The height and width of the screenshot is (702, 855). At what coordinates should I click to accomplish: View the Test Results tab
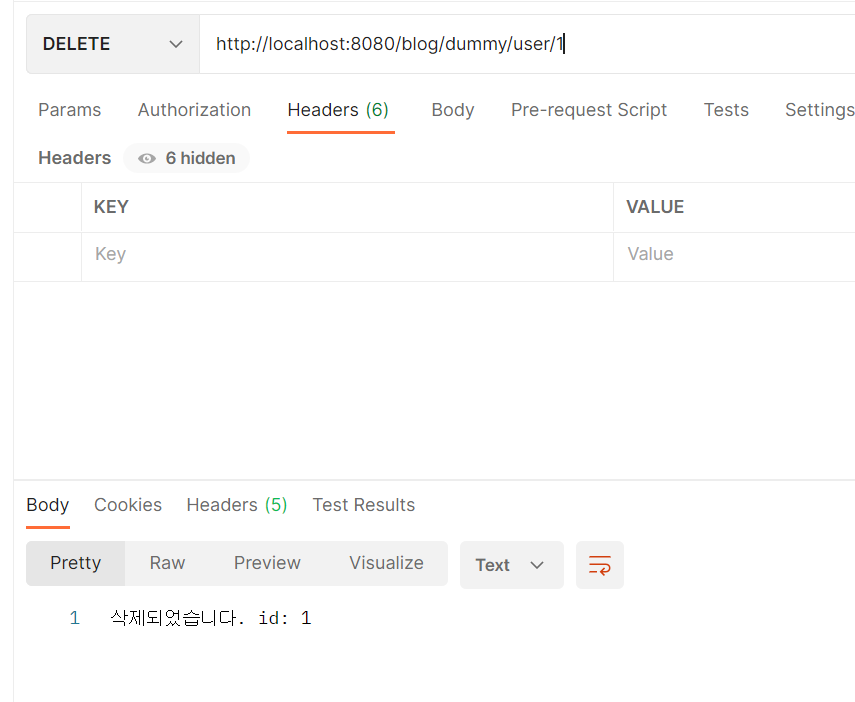pos(364,505)
